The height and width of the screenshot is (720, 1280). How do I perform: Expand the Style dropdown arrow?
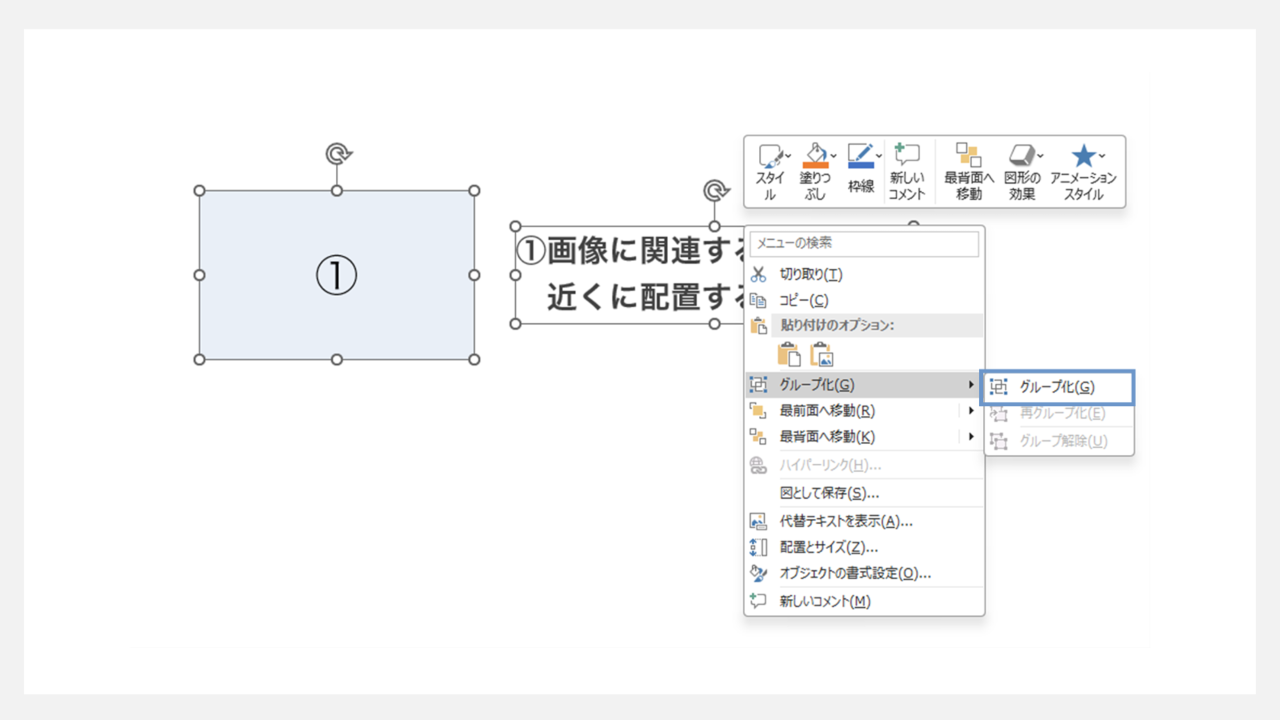pyautogui.click(x=788, y=156)
